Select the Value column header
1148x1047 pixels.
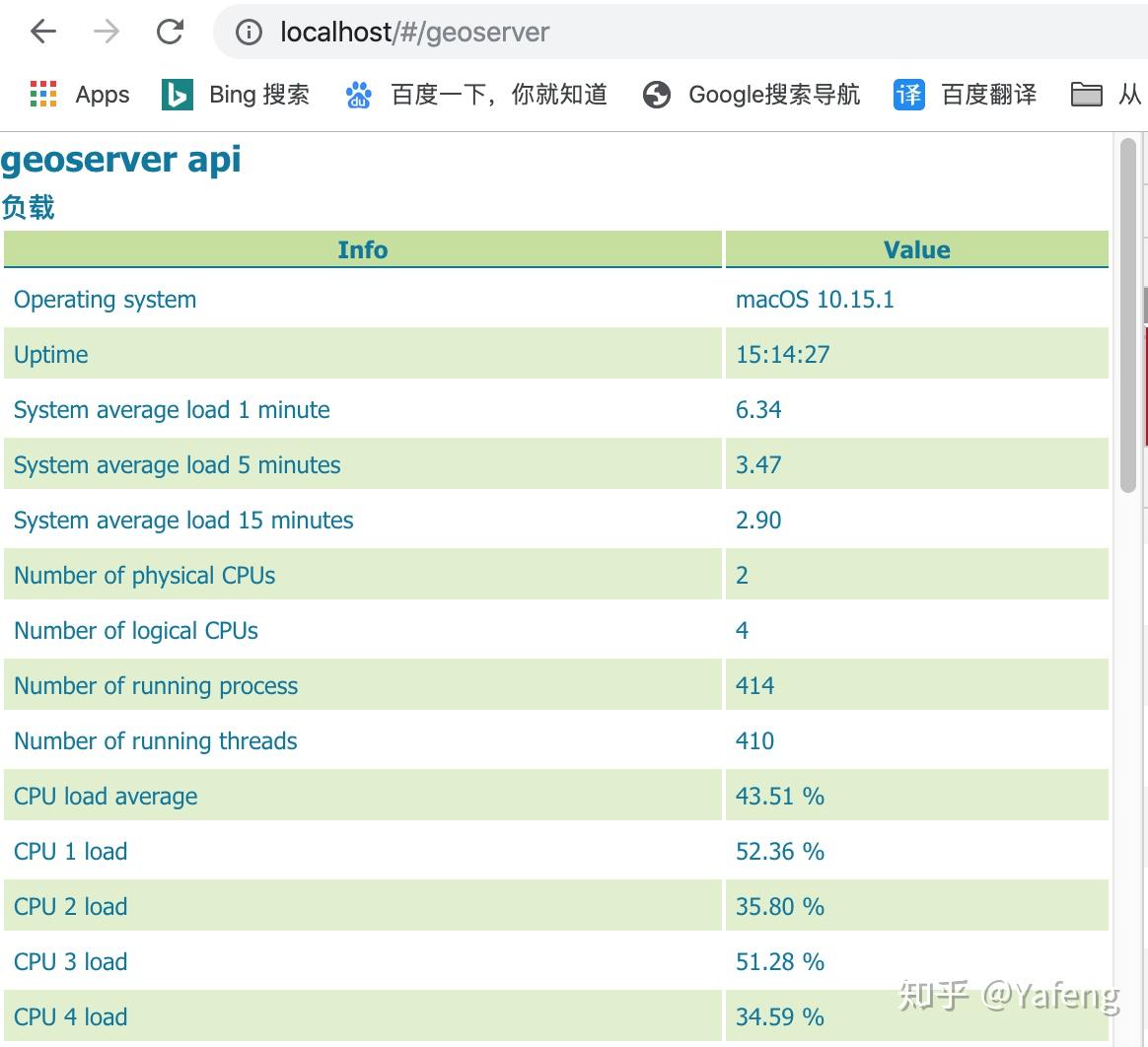point(915,249)
